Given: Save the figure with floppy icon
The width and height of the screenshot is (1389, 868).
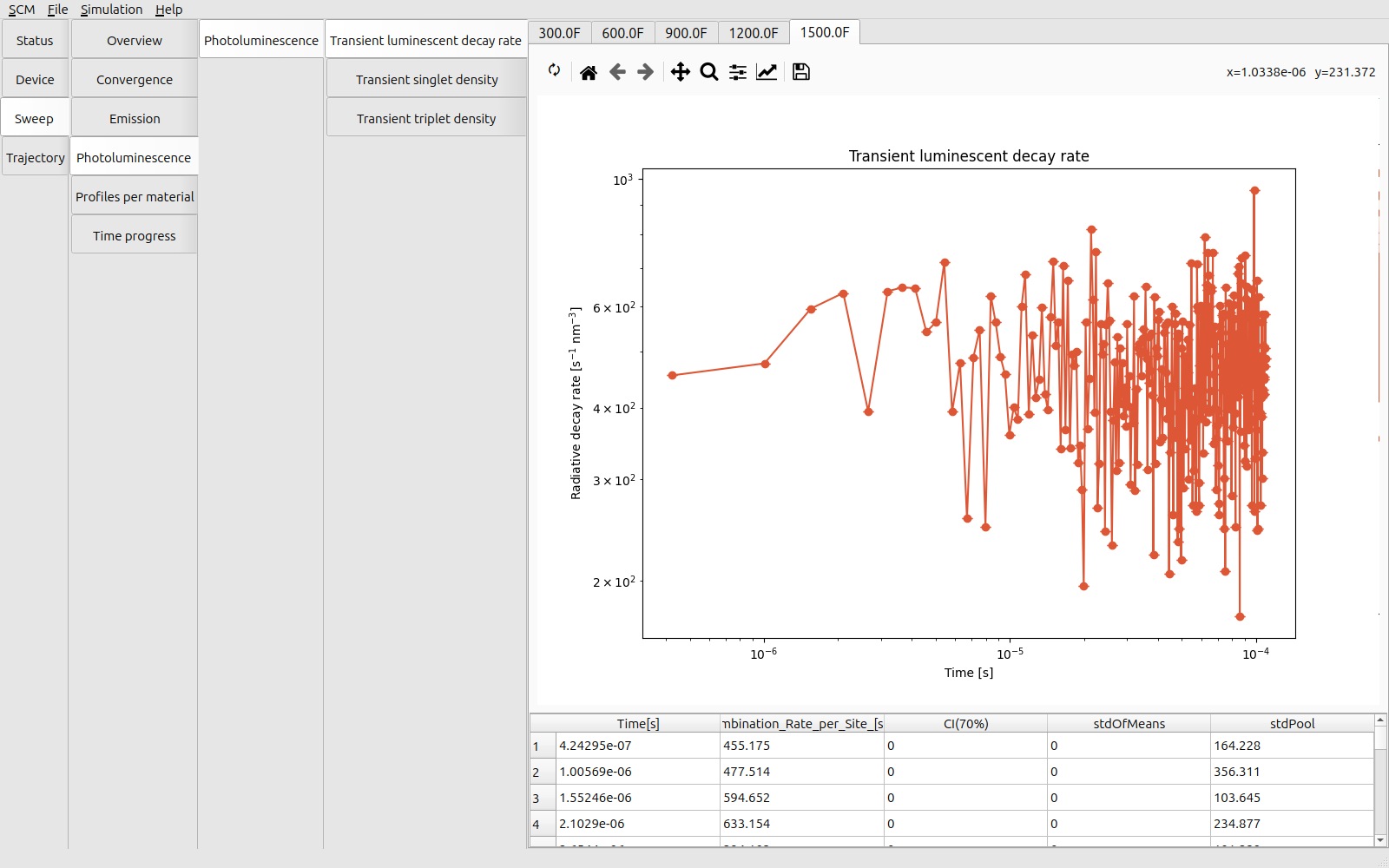Looking at the screenshot, I should point(801,72).
